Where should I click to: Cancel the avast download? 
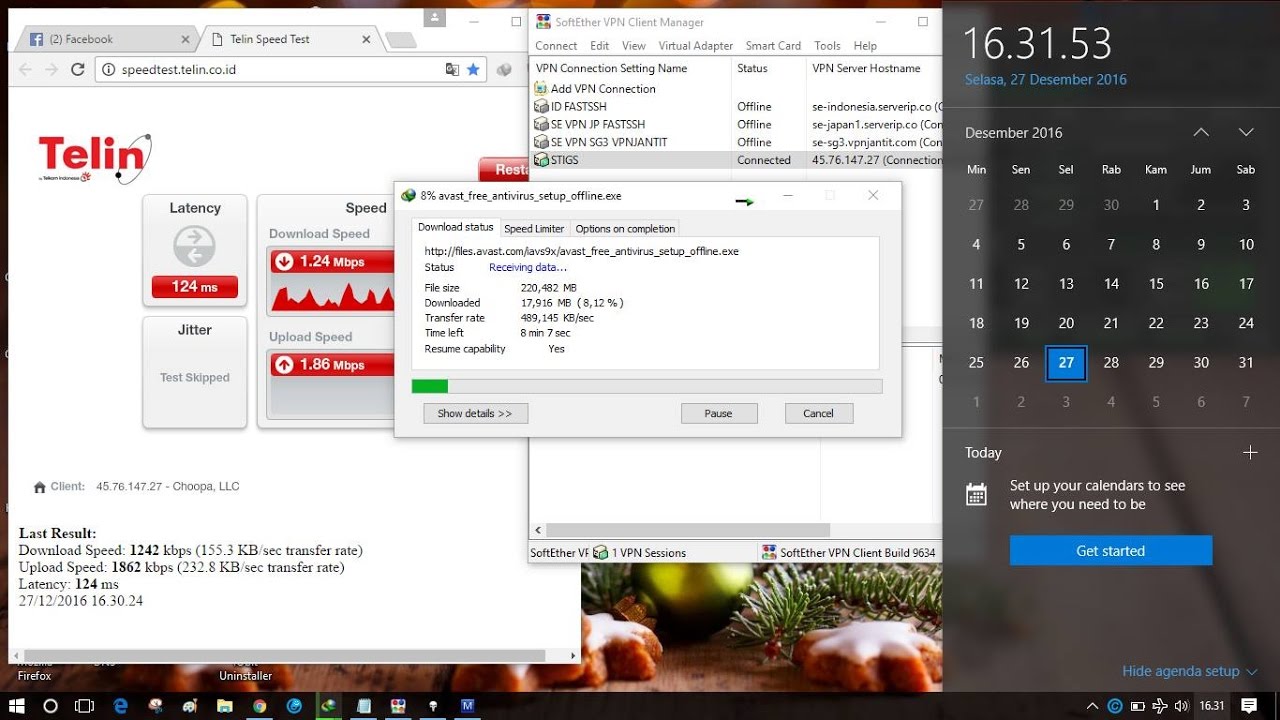[818, 413]
